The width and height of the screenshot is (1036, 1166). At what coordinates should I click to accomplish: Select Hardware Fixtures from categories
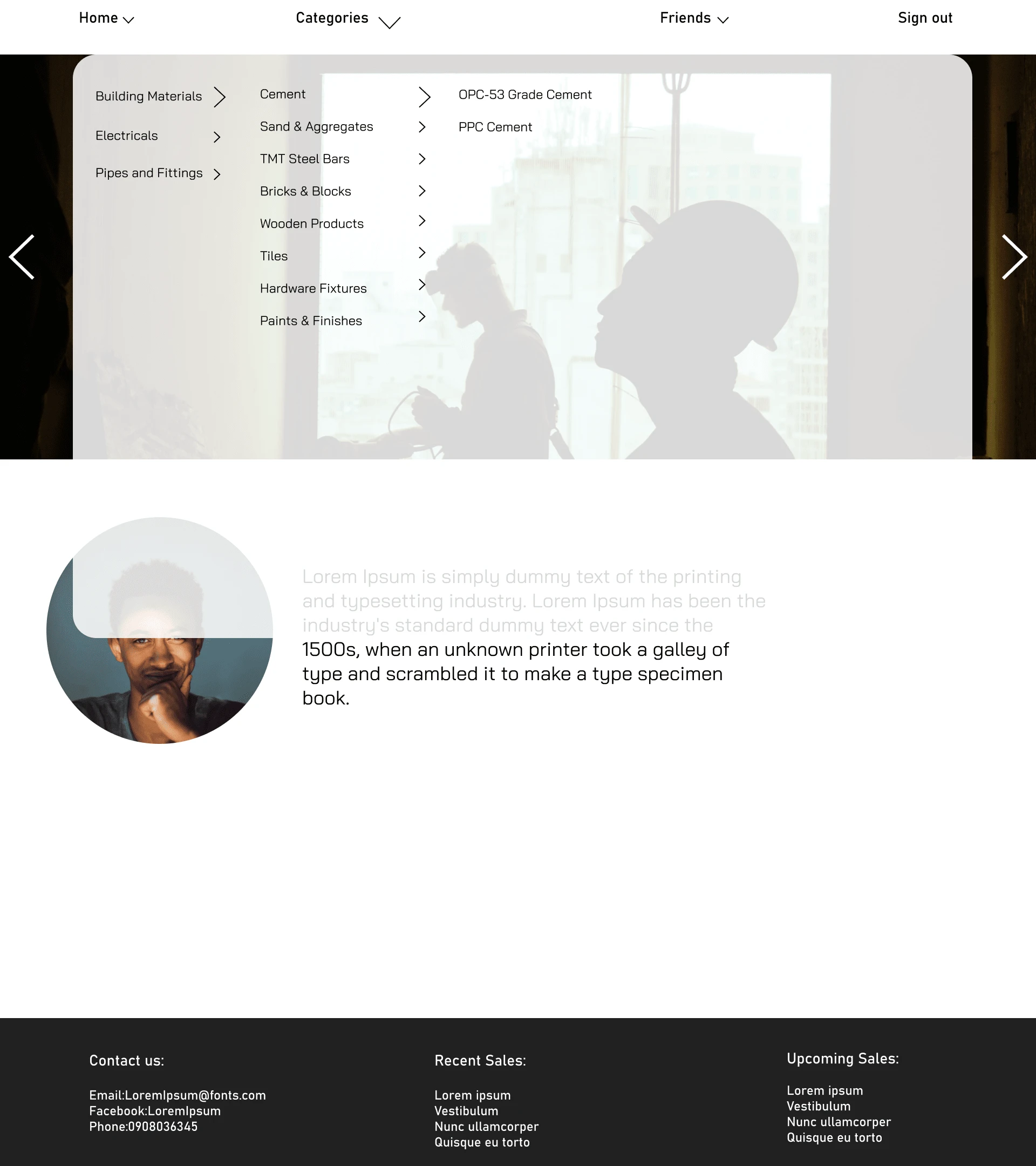[314, 288]
